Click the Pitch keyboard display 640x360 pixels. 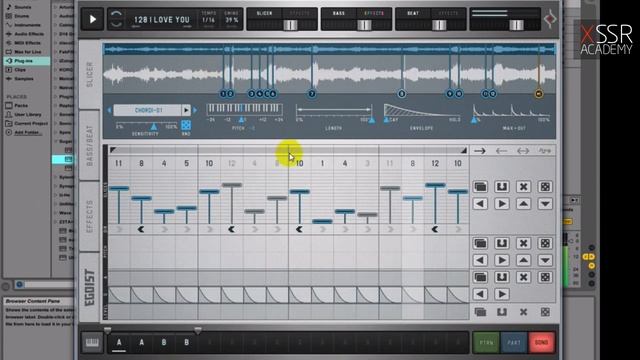pos(244,109)
